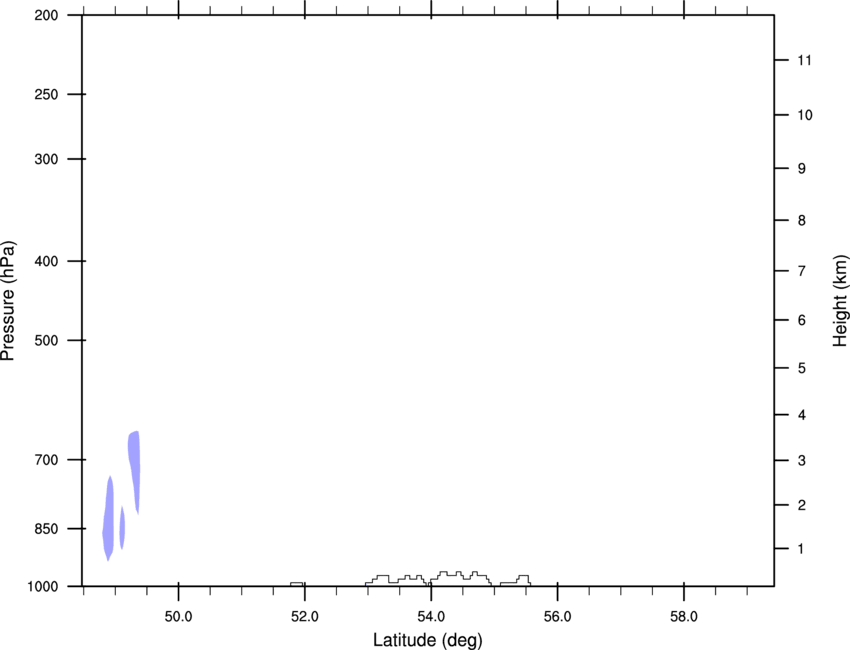The height and width of the screenshot is (650, 850).
Task: Click the 'Latitude (deg)' axis title
Action: (x=428, y=640)
